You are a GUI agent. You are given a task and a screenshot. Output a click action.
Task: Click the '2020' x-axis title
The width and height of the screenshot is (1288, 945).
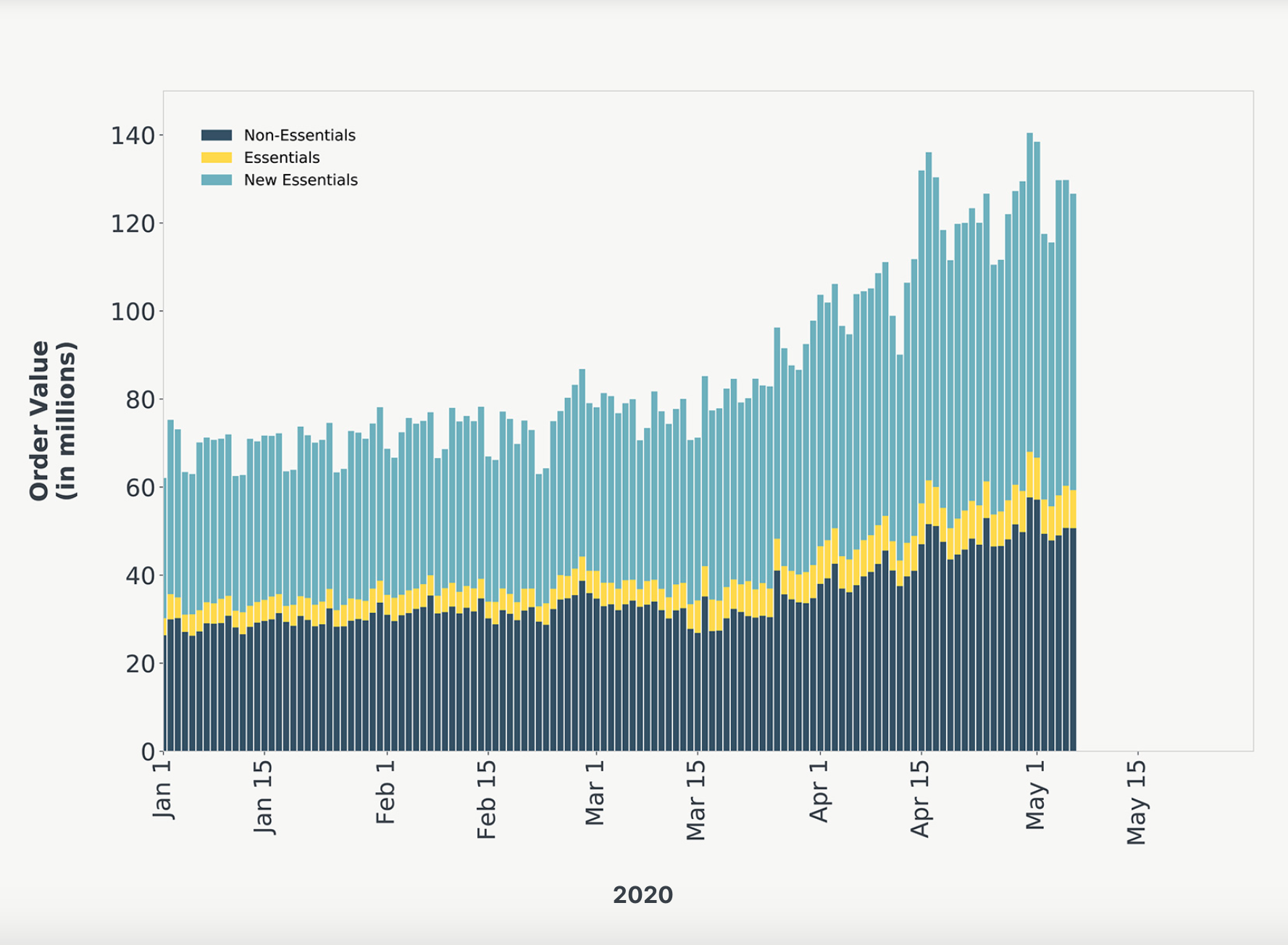643,895
